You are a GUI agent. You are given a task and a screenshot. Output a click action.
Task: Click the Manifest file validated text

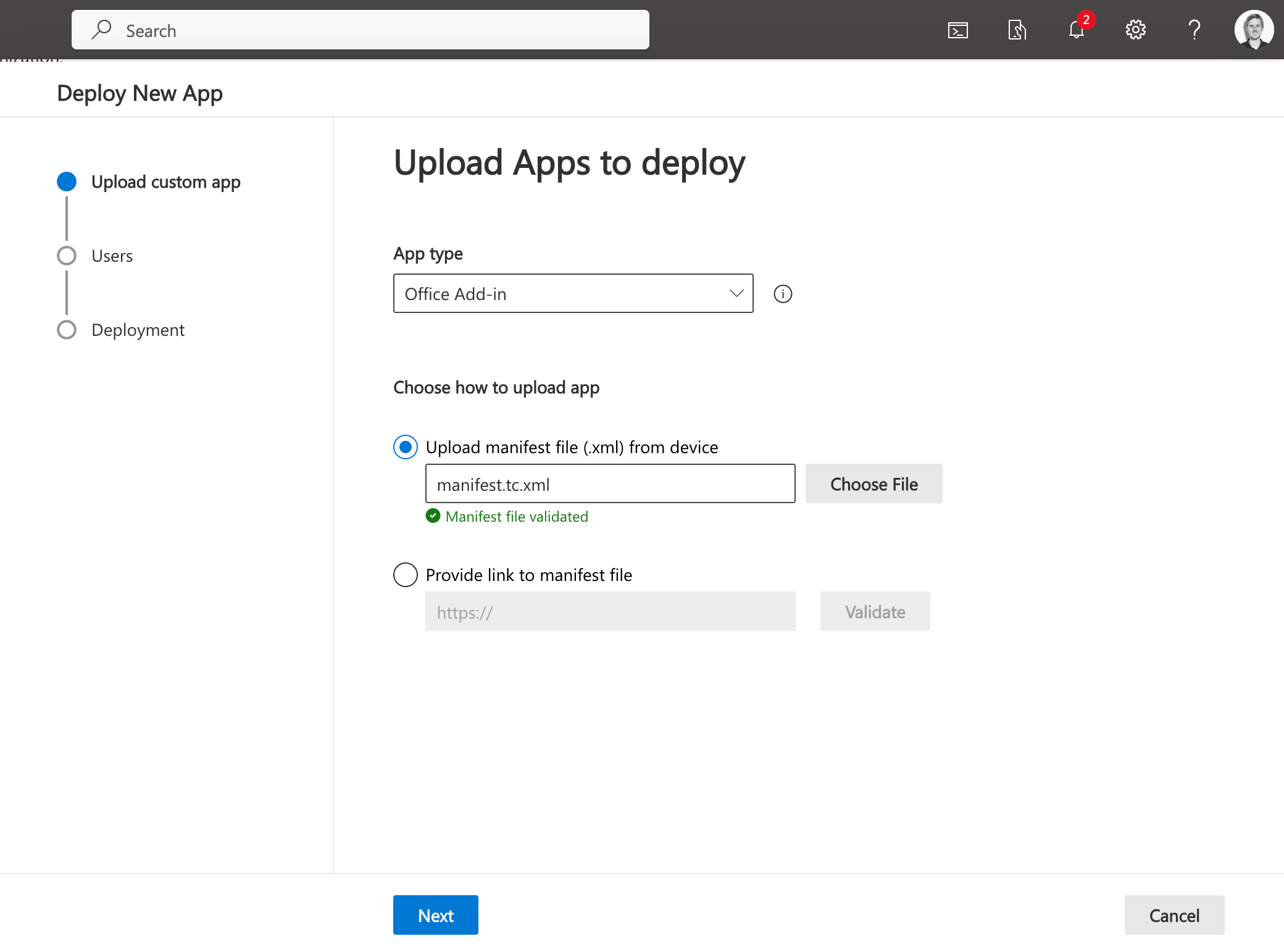click(517, 517)
